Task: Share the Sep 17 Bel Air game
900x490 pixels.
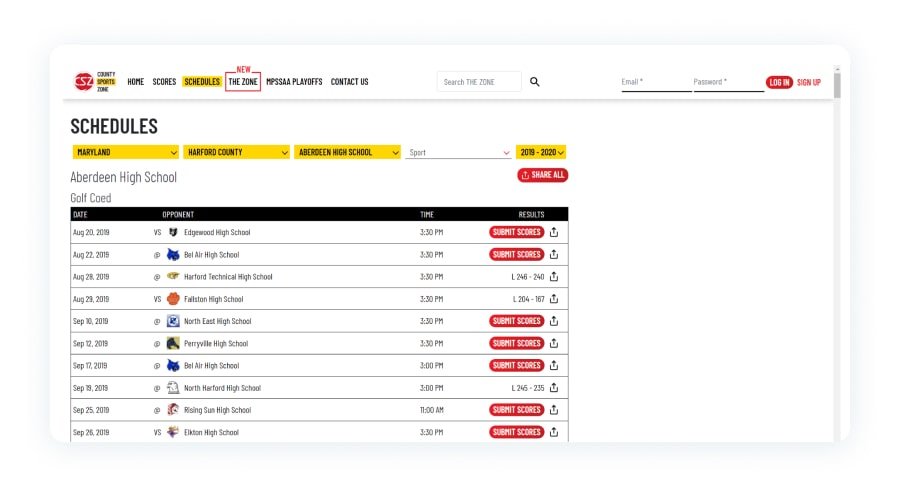Action: (554, 365)
